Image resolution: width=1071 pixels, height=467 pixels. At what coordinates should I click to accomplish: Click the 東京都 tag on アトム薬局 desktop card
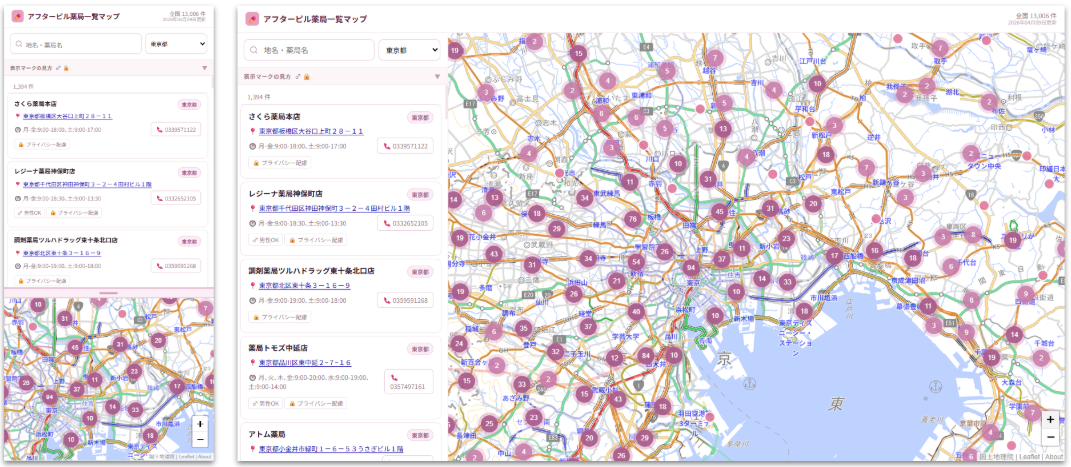point(420,435)
